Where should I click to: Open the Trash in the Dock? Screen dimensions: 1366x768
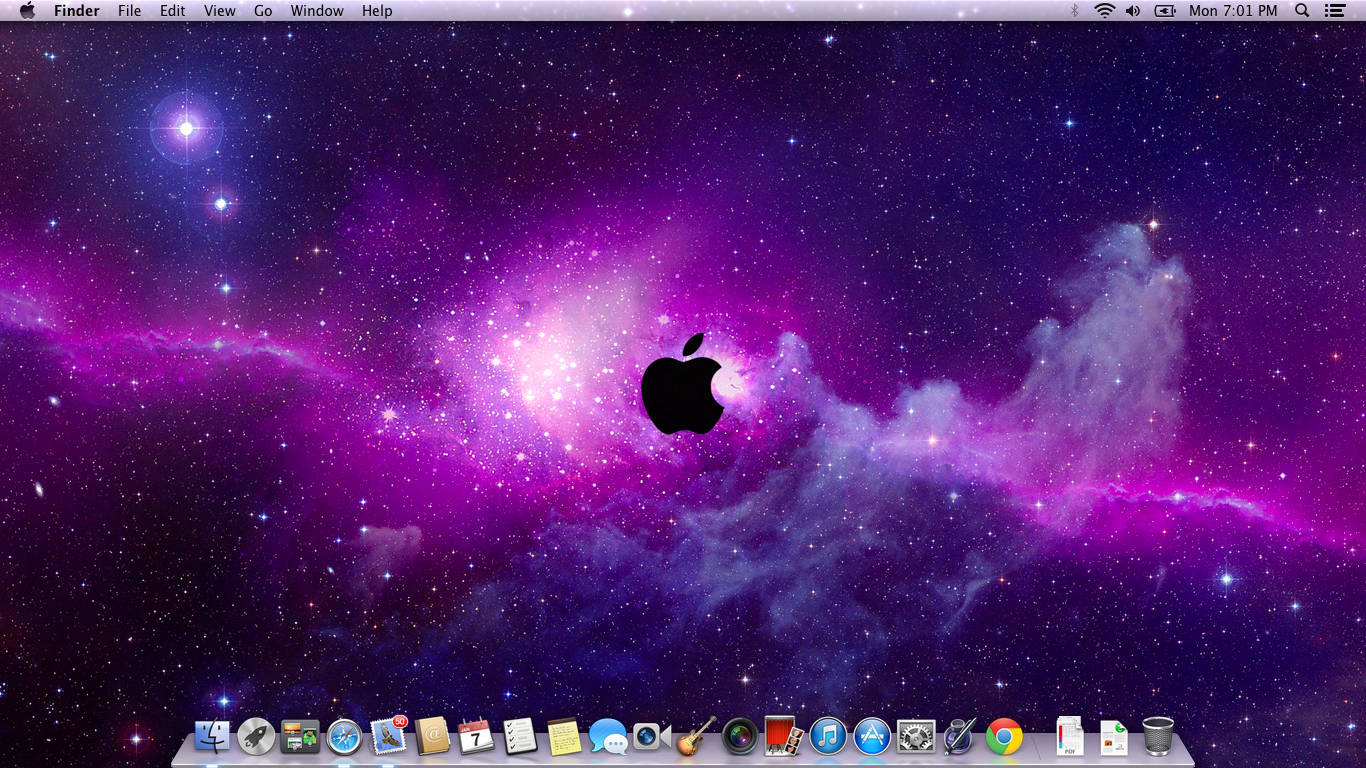[1158, 736]
